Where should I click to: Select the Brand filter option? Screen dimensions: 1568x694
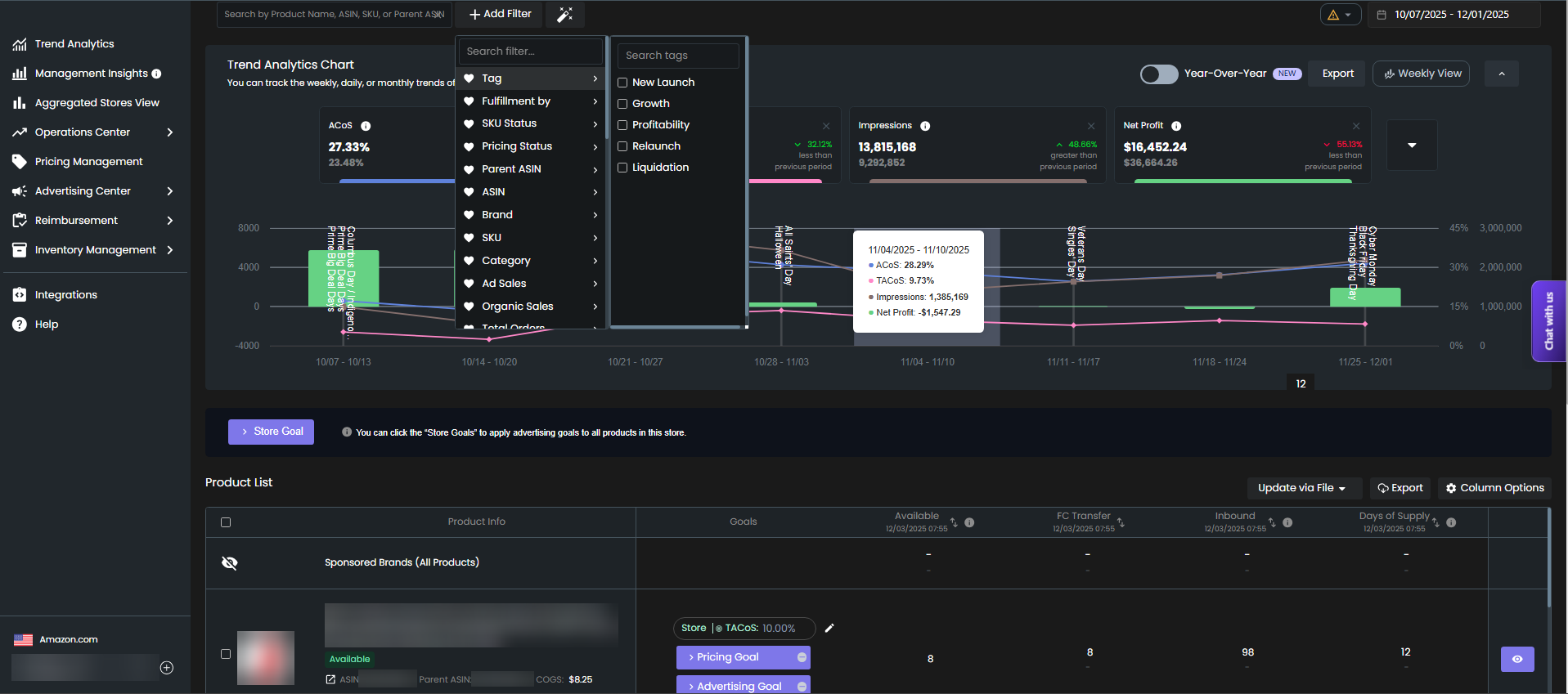pyautogui.click(x=531, y=215)
